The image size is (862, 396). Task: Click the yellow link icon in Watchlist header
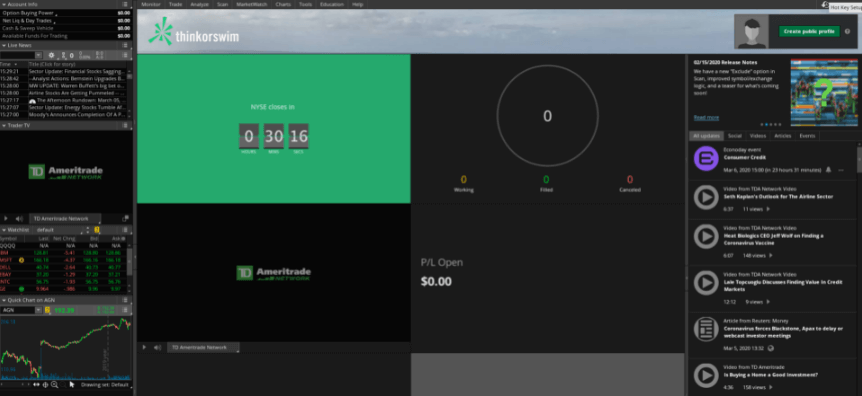click(x=97, y=230)
